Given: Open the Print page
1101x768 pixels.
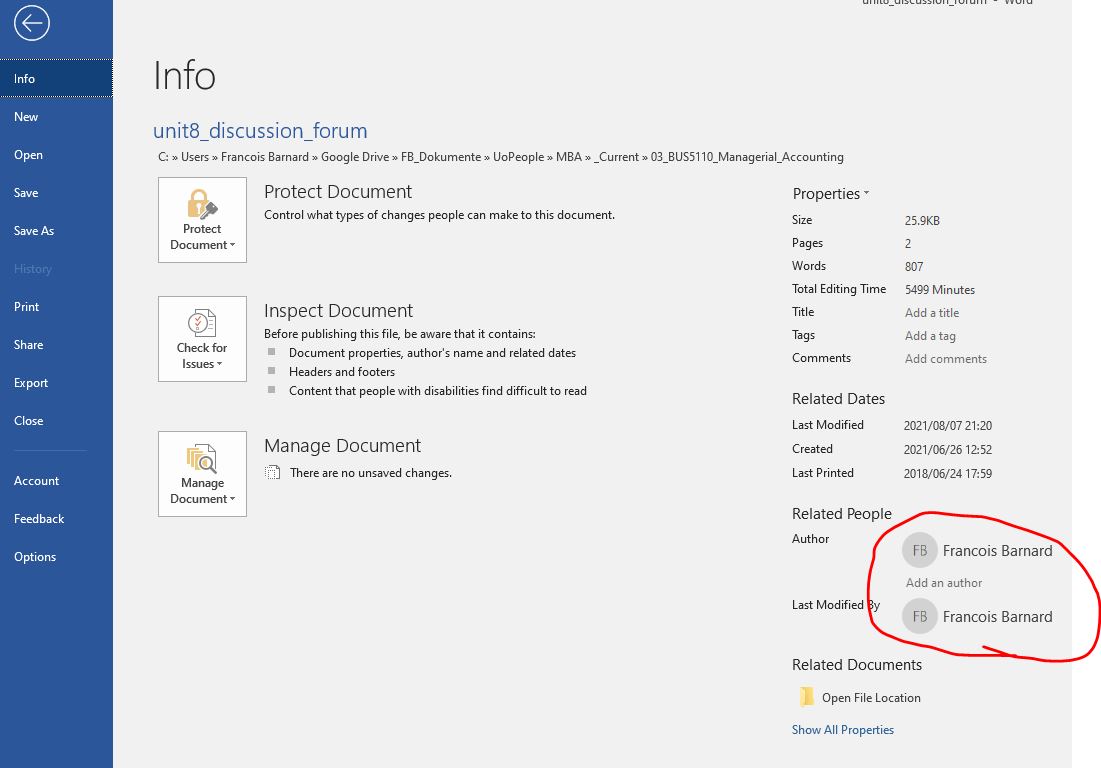Looking at the screenshot, I should 56,306.
